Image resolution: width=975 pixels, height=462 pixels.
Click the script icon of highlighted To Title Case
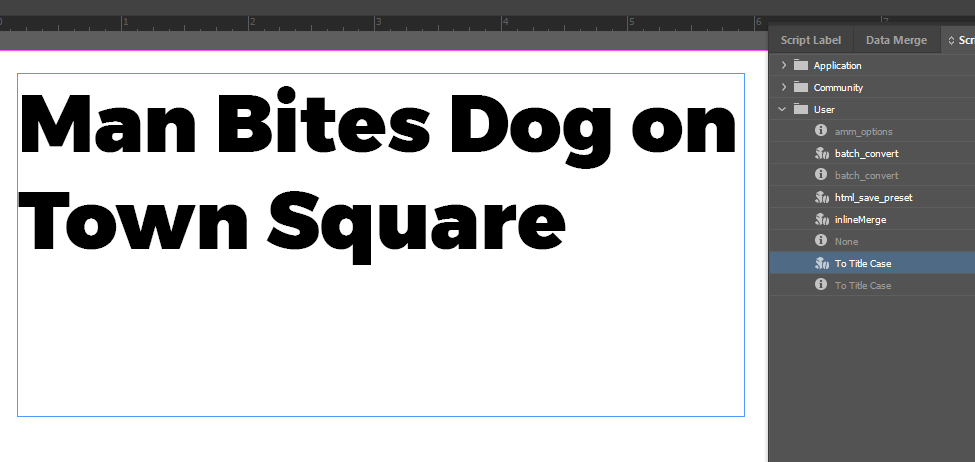(x=821, y=263)
